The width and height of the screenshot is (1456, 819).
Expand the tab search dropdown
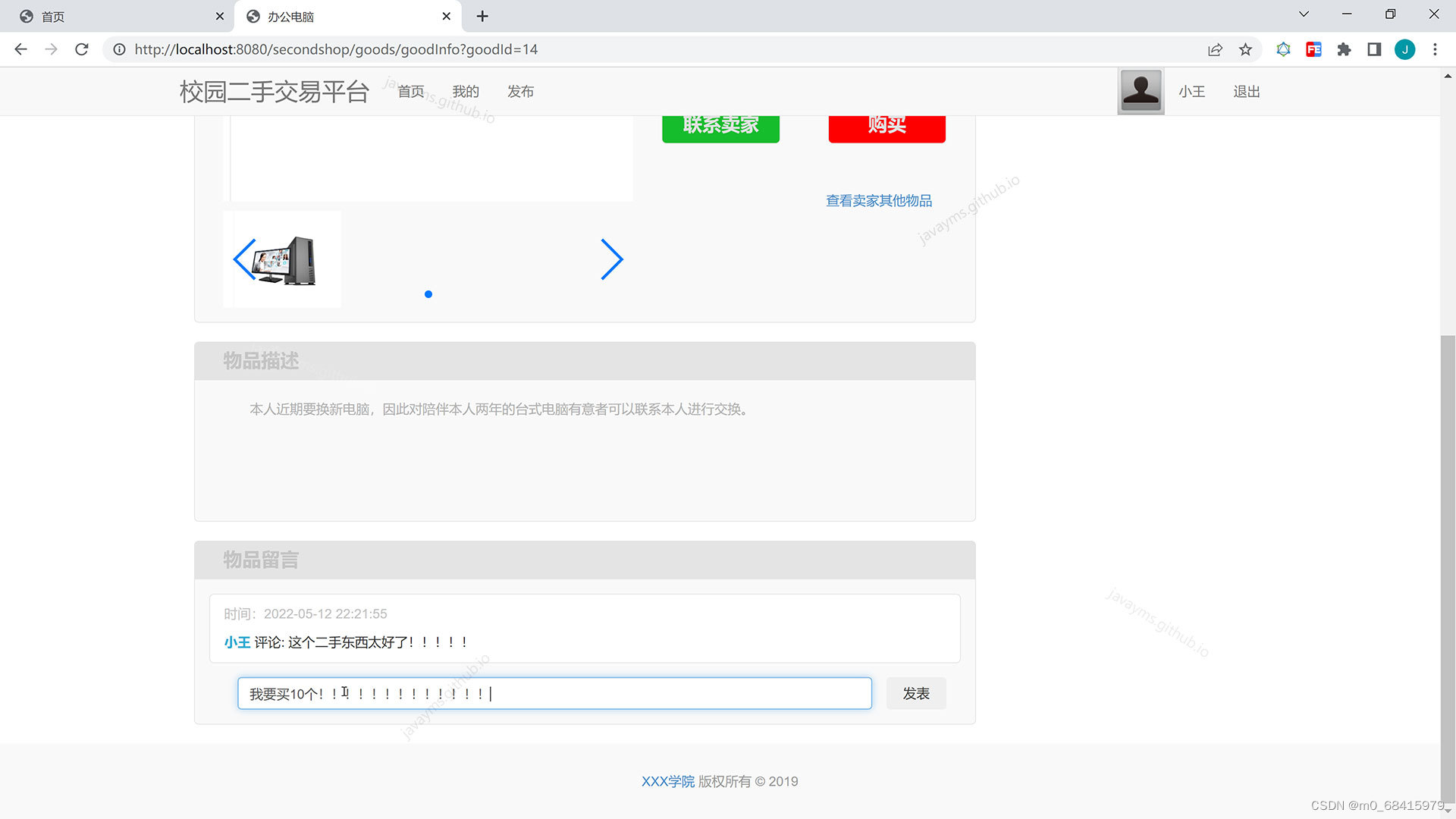[x=1304, y=14]
